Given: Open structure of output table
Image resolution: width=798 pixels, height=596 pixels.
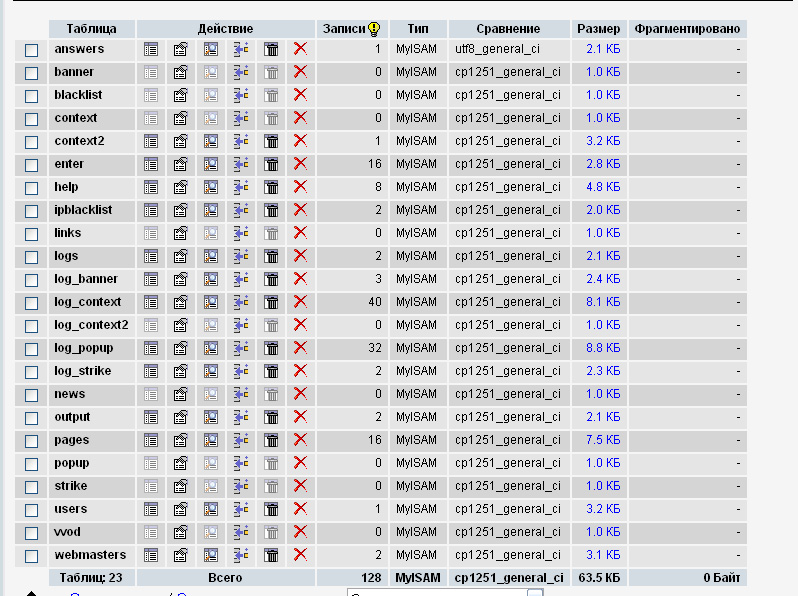Looking at the screenshot, I should coord(181,417).
